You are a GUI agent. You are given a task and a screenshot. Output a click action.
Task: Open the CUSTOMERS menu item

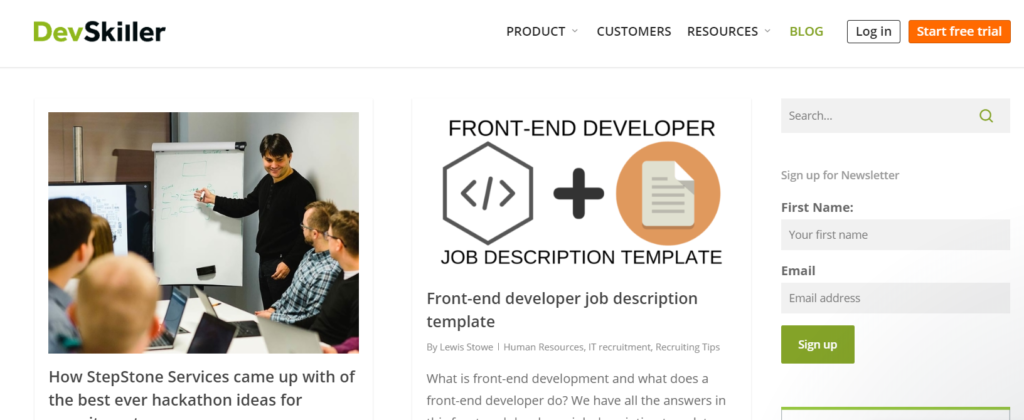tap(634, 32)
